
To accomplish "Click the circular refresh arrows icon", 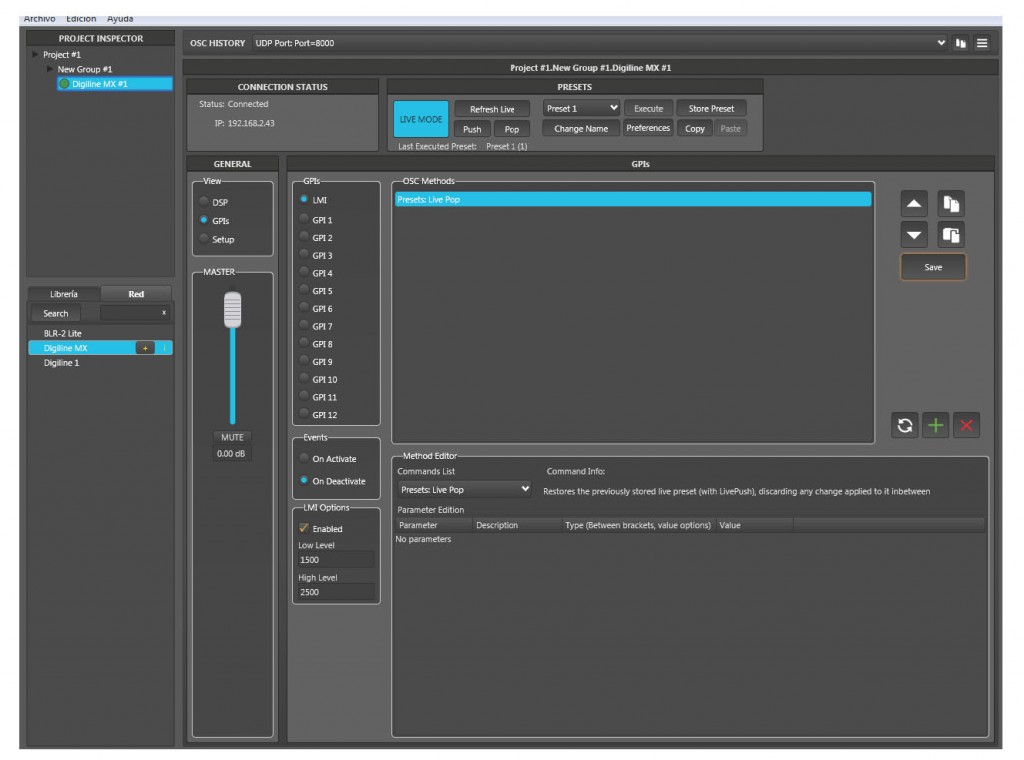I will coord(904,425).
